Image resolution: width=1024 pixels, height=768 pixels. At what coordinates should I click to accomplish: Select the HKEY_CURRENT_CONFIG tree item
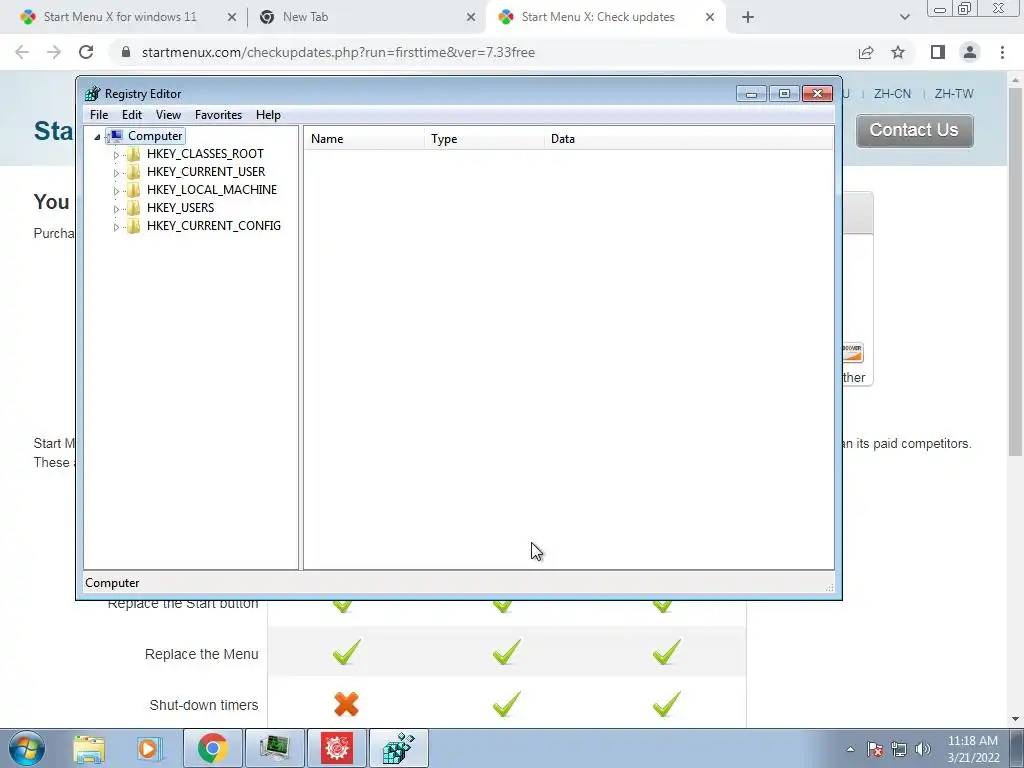point(214,226)
